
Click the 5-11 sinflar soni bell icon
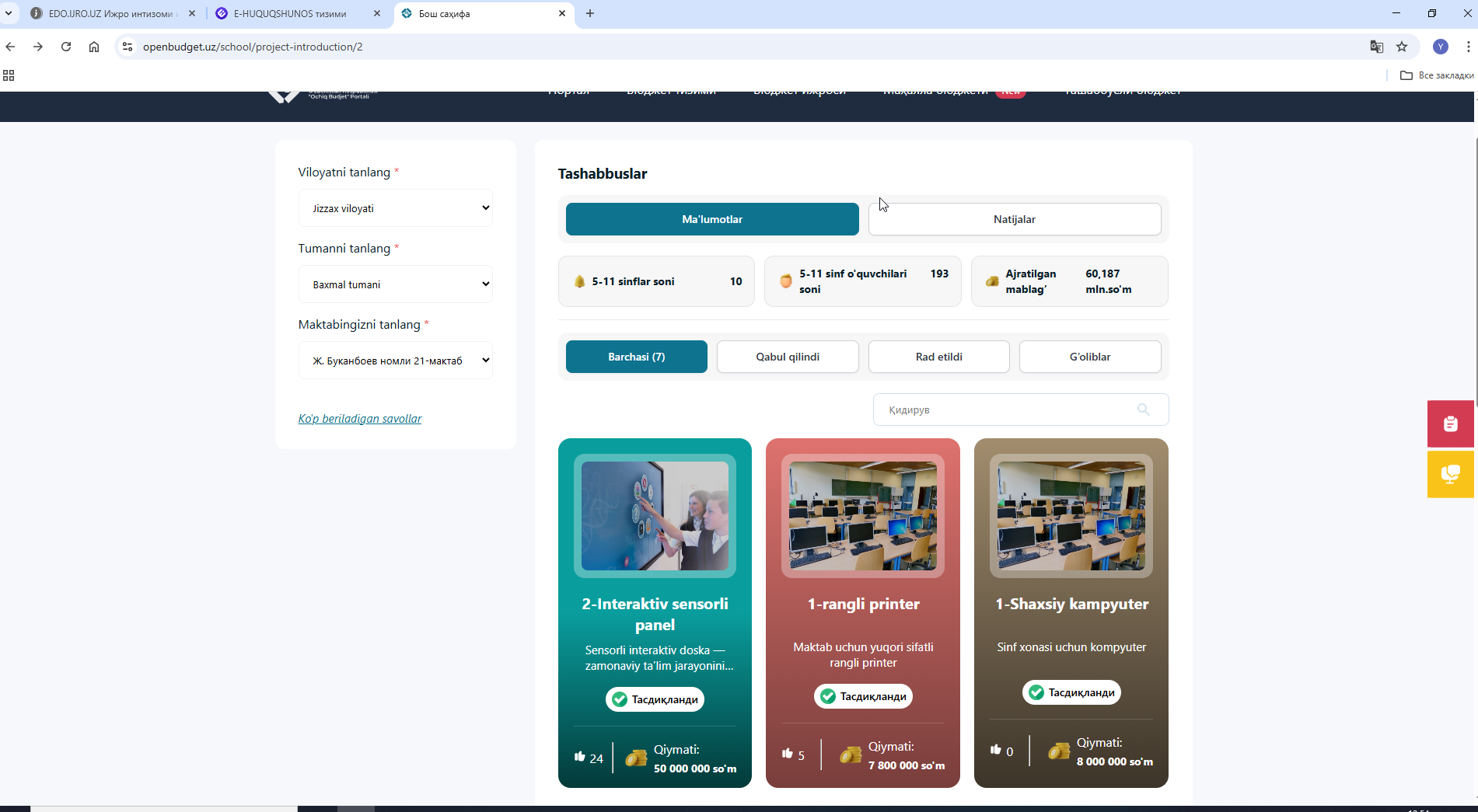coord(579,281)
